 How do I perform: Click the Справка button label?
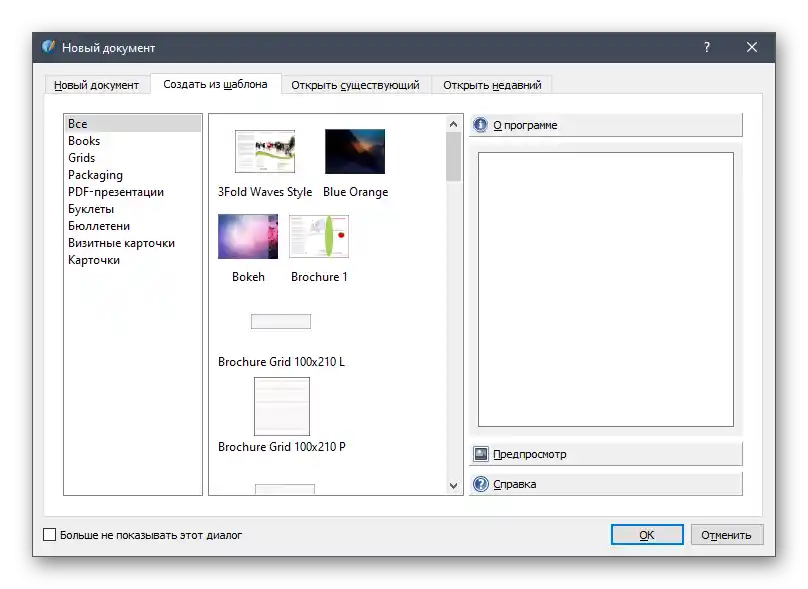pos(515,484)
